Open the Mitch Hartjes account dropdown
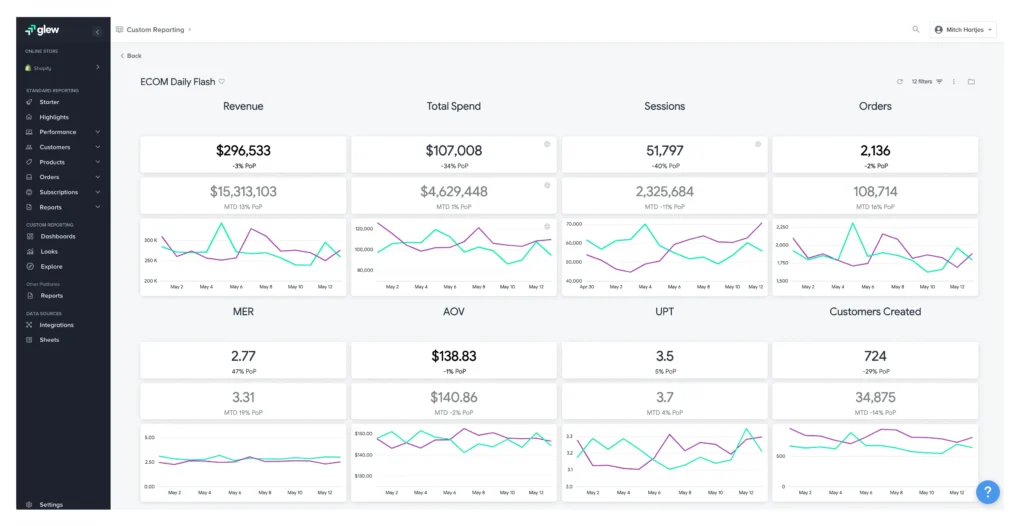 tap(963, 29)
